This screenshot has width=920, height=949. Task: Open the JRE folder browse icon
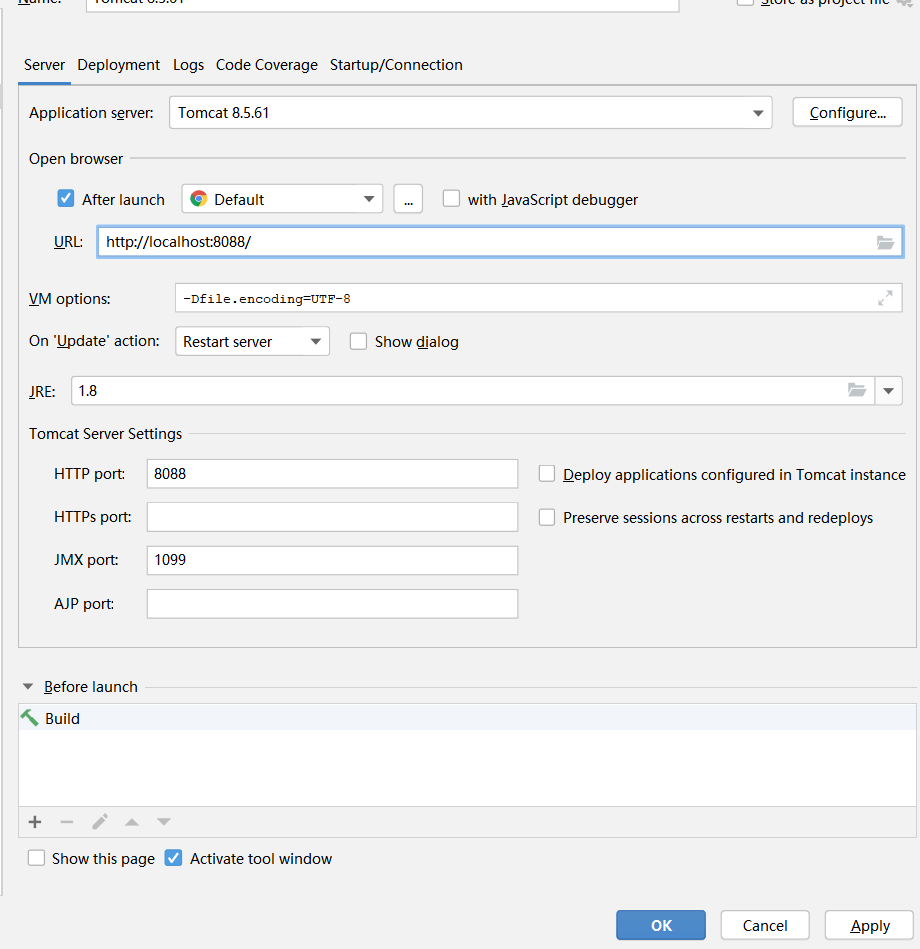tap(857, 390)
